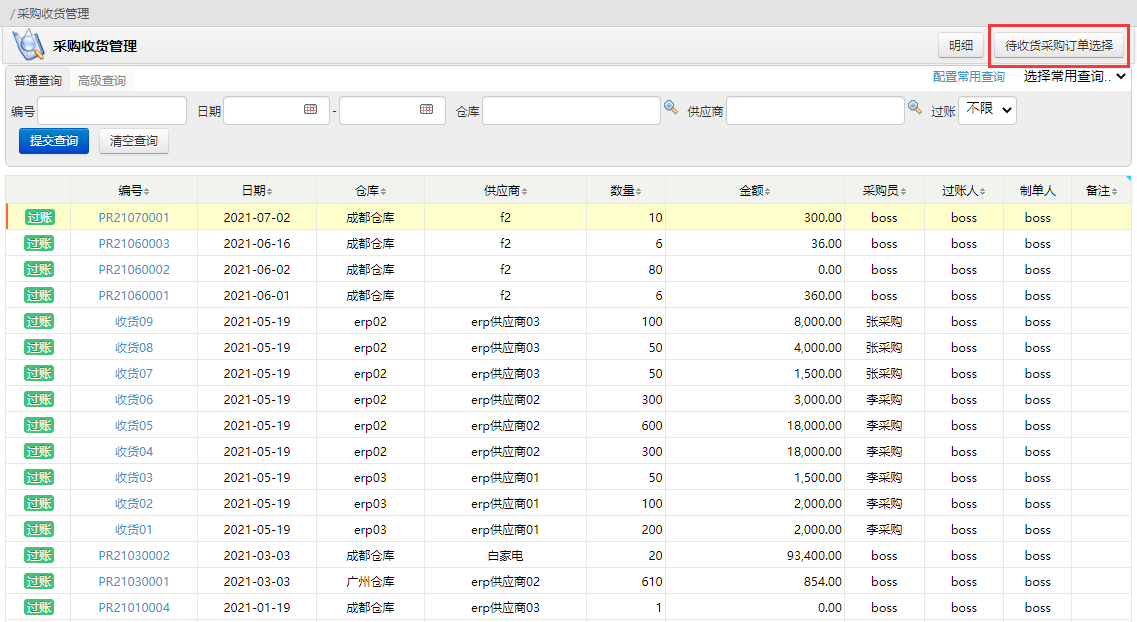The image size is (1137, 622).
Task: Select the 白家电 supplier cell
Action: pyautogui.click(x=505, y=556)
